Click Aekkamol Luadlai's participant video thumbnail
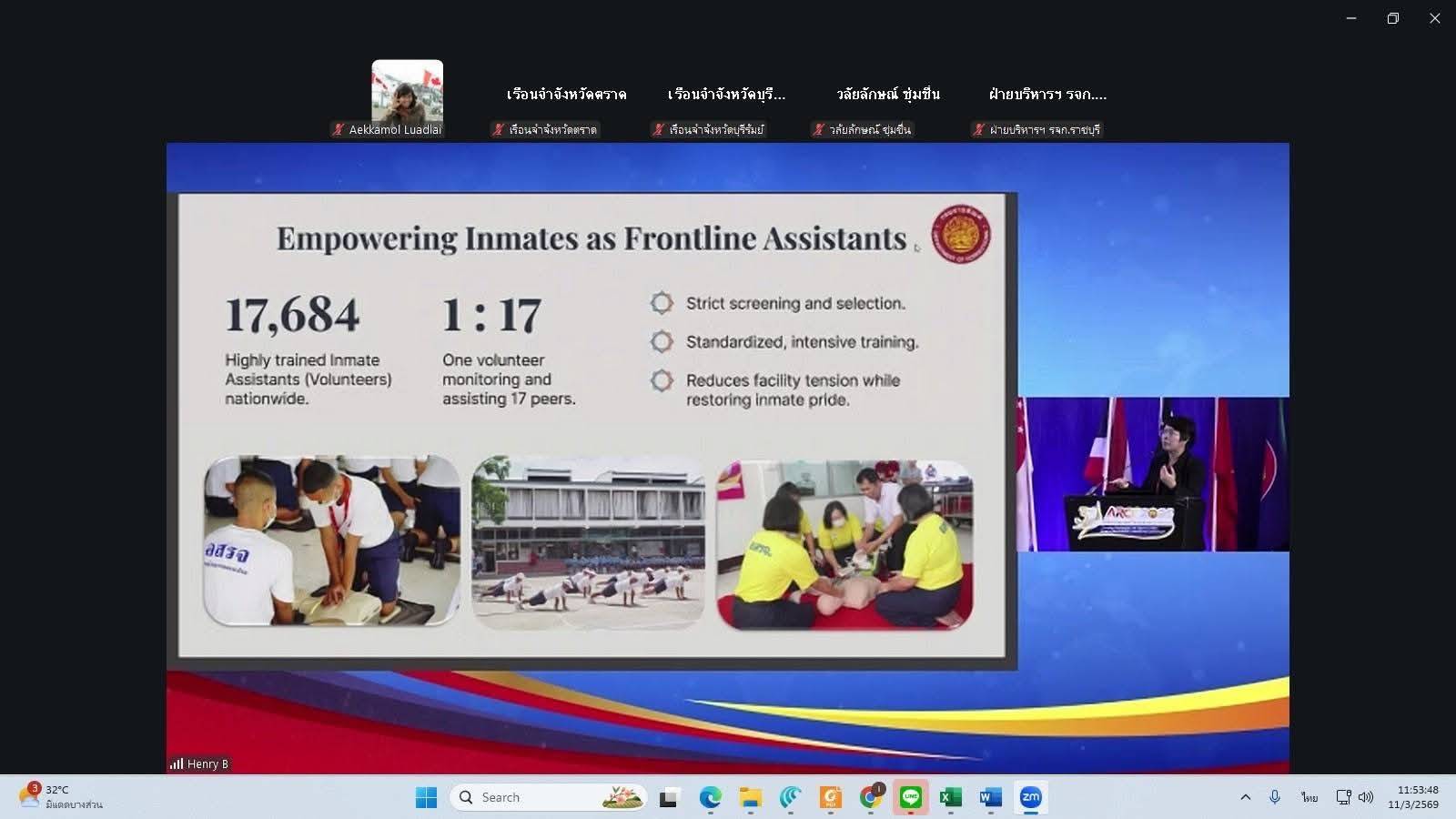Screen dimensions: 1456x819 click(407, 91)
